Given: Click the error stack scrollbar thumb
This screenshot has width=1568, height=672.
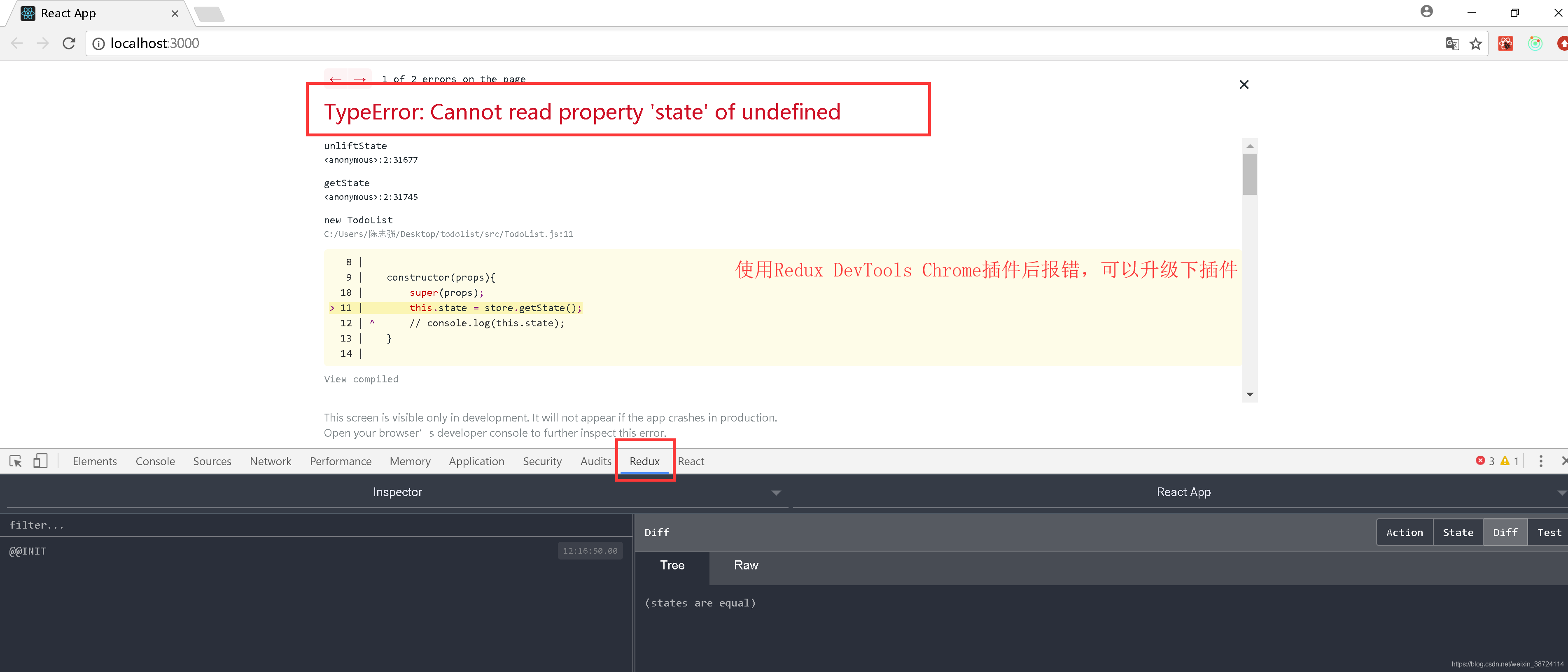Looking at the screenshot, I should click(x=1250, y=174).
